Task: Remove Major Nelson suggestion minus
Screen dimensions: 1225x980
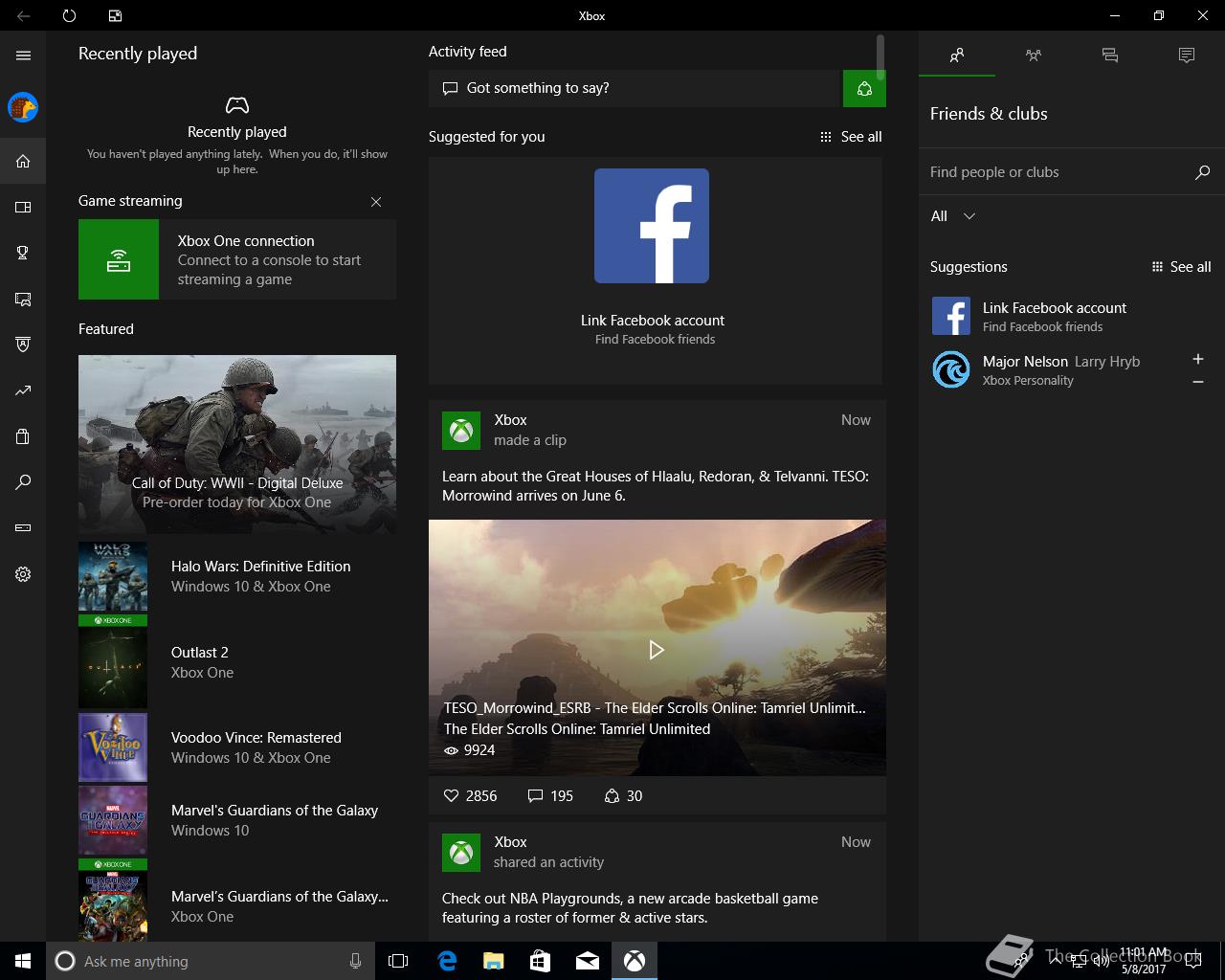Action: point(1198,382)
